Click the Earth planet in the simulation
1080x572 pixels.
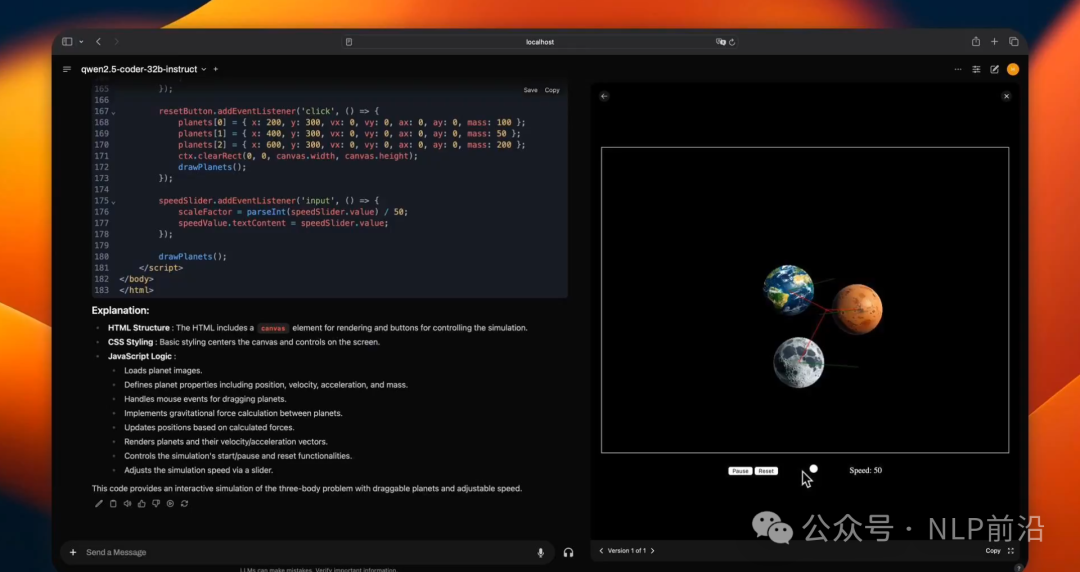(788, 289)
